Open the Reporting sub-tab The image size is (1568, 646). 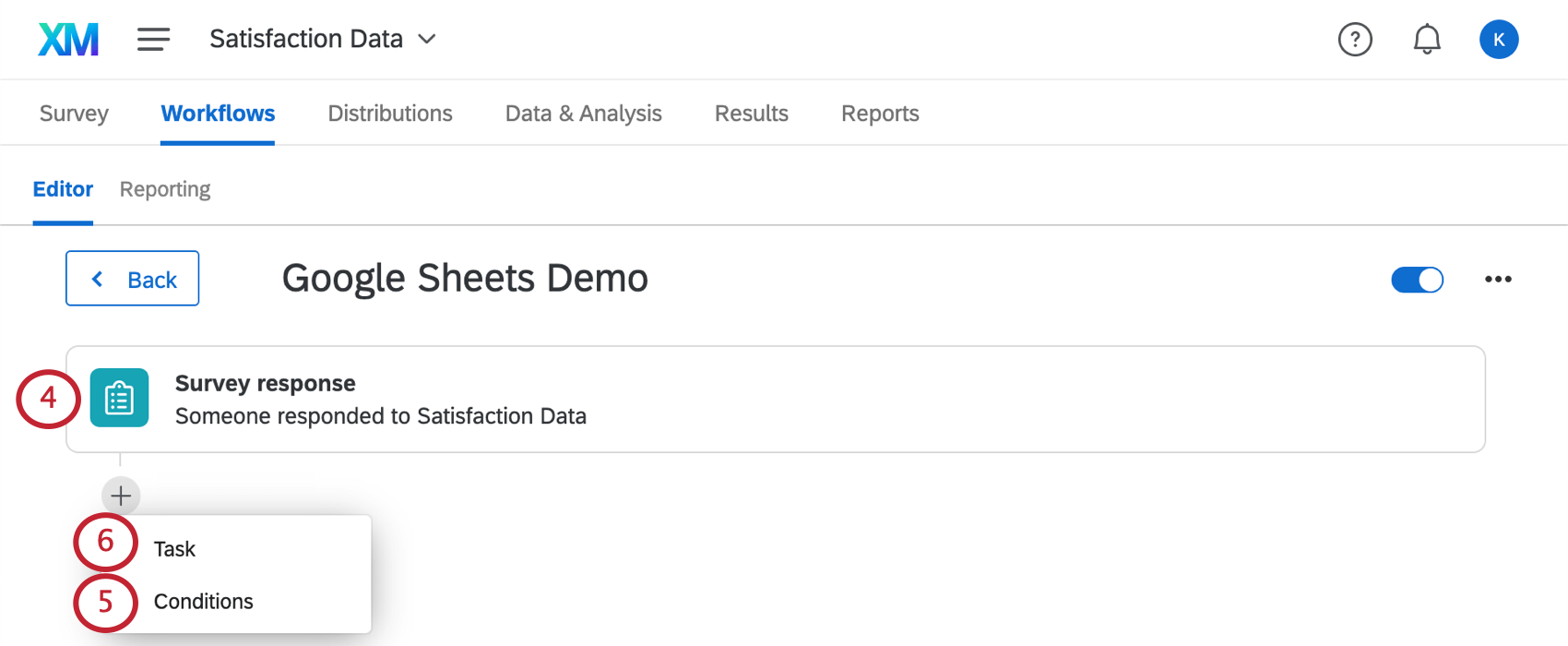(165, 189)
